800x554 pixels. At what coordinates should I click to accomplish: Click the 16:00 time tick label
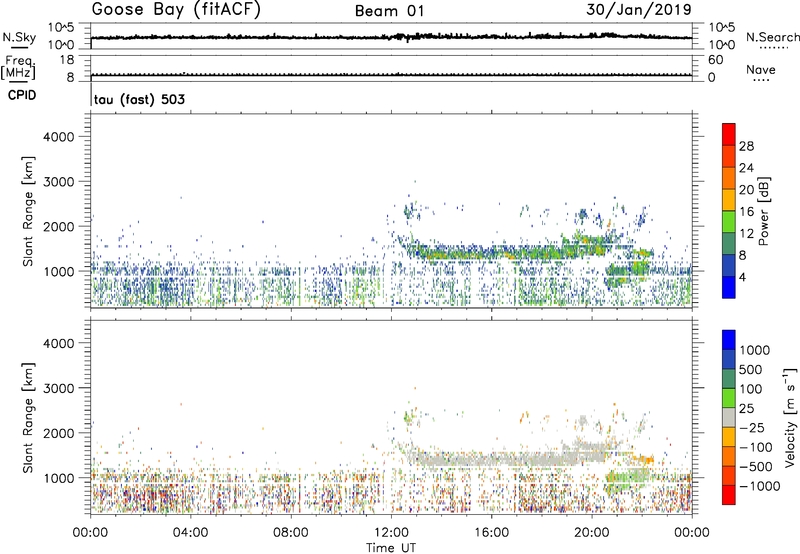tap(491, 533)
